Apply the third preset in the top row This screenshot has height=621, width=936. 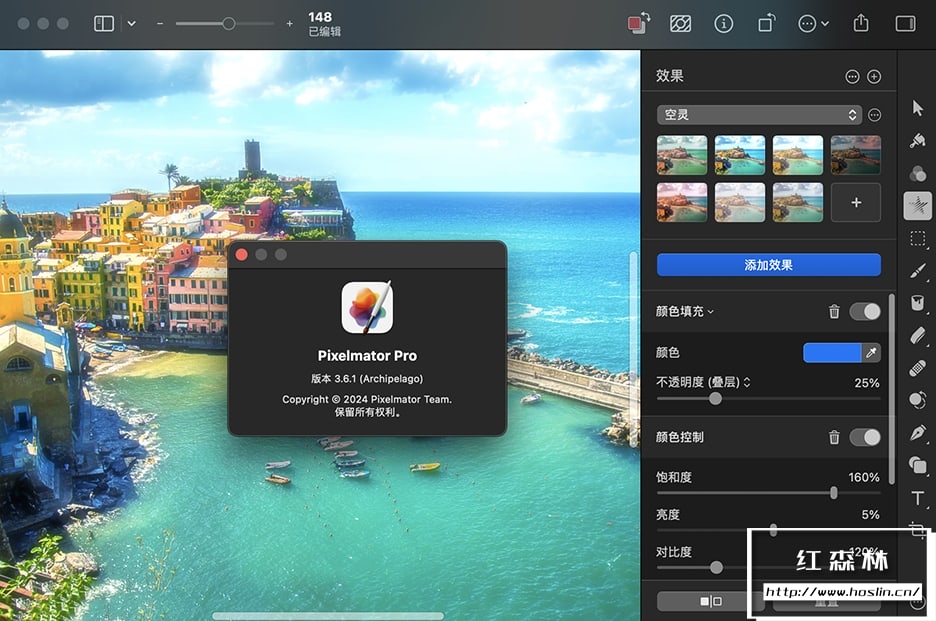click(x=798, y=155)
